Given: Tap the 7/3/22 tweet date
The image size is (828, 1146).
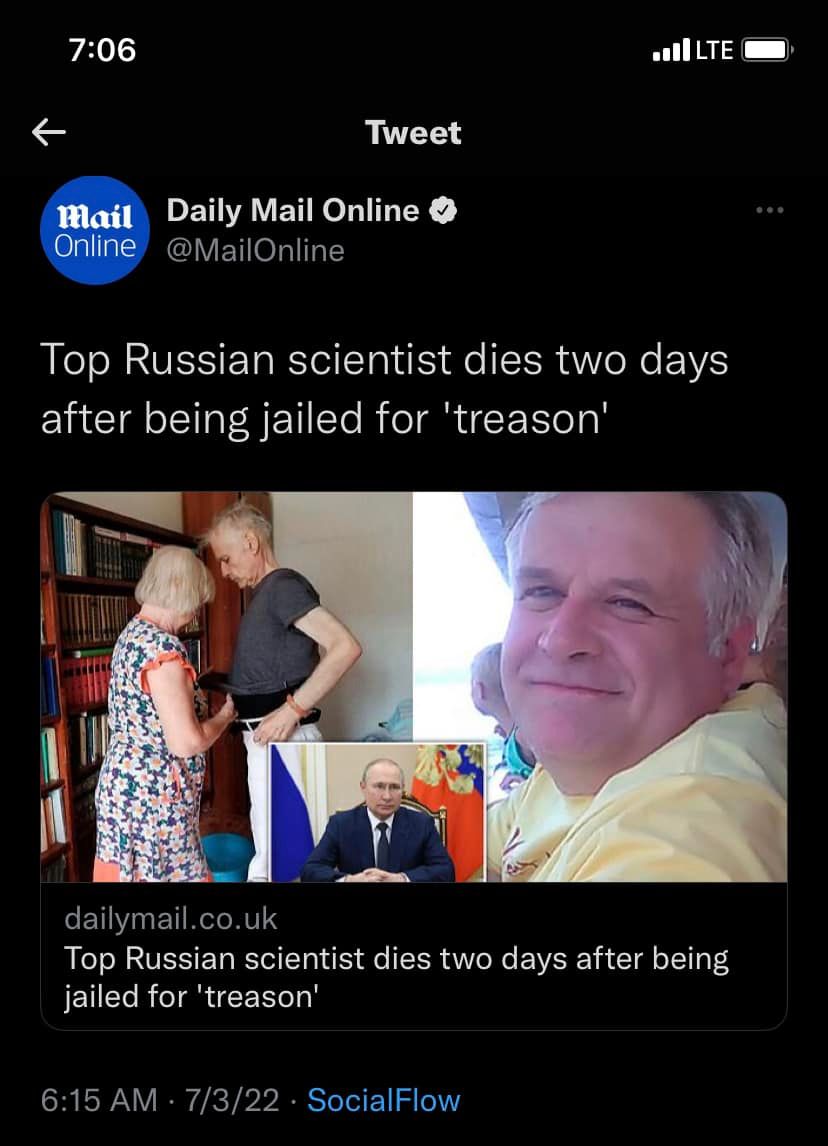Looking at the screenshot, I should coord(232,1100).
